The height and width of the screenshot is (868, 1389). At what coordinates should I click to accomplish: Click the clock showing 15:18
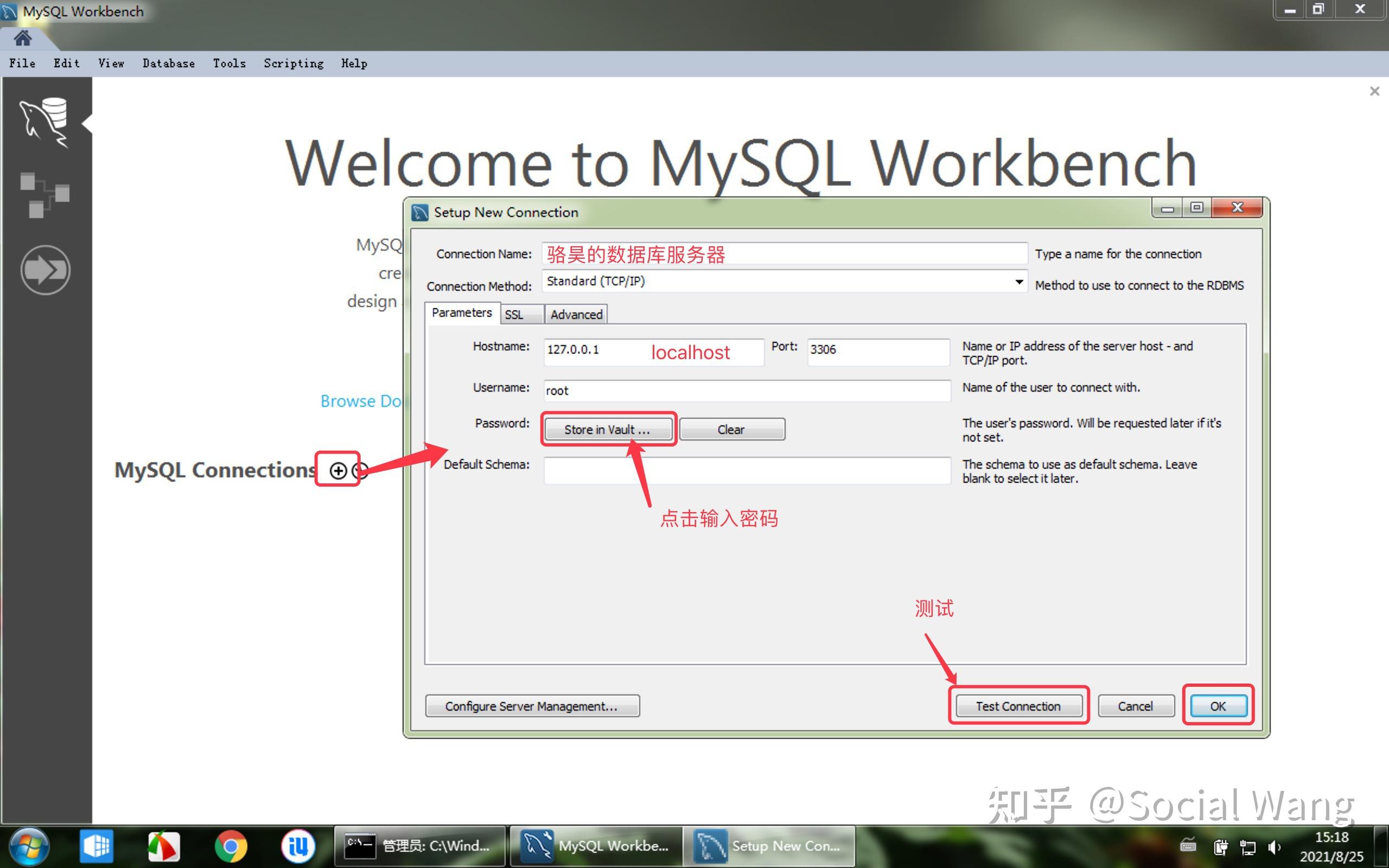coord(1331,838)
